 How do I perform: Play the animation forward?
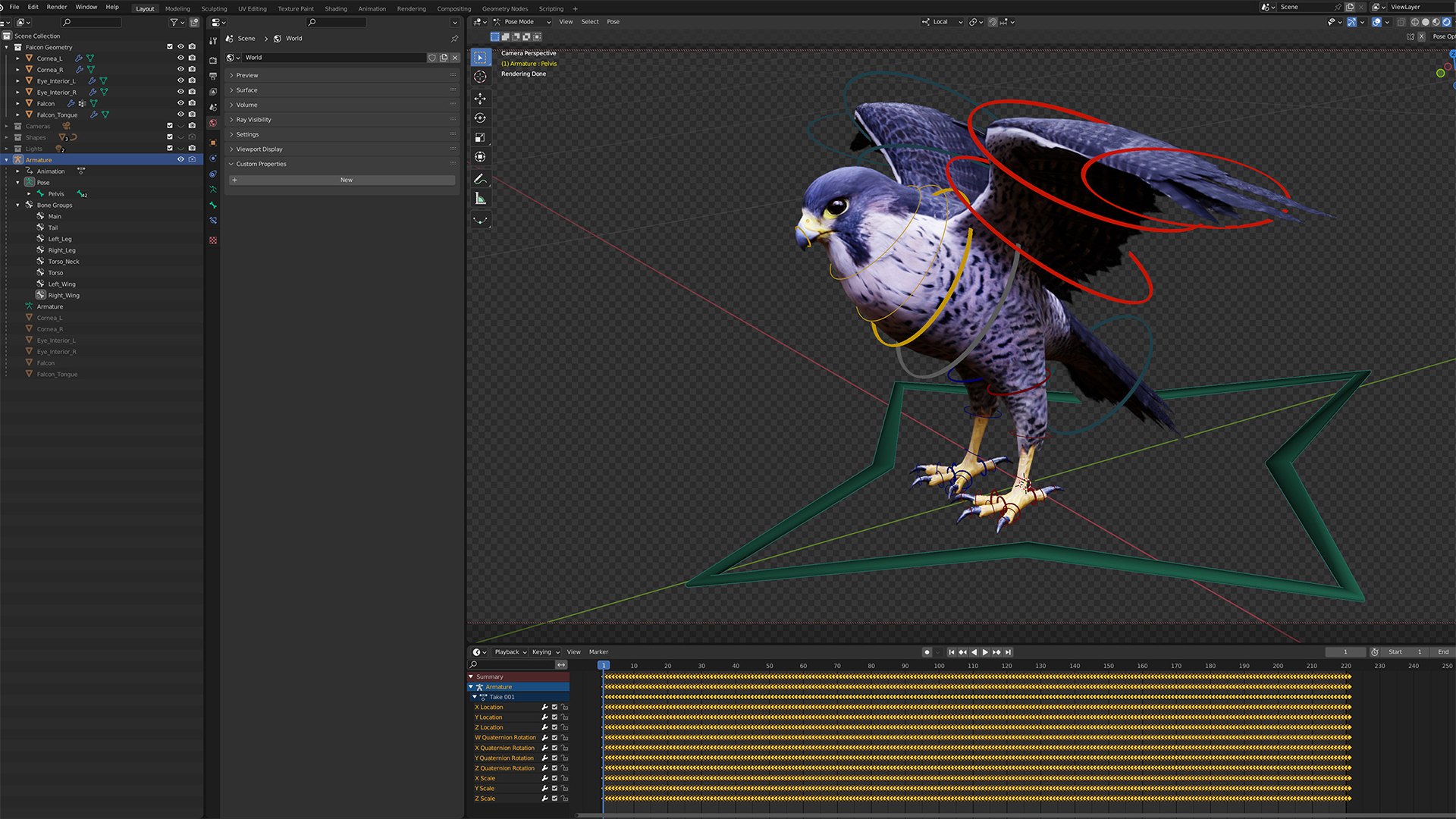[x=985, y=652]
